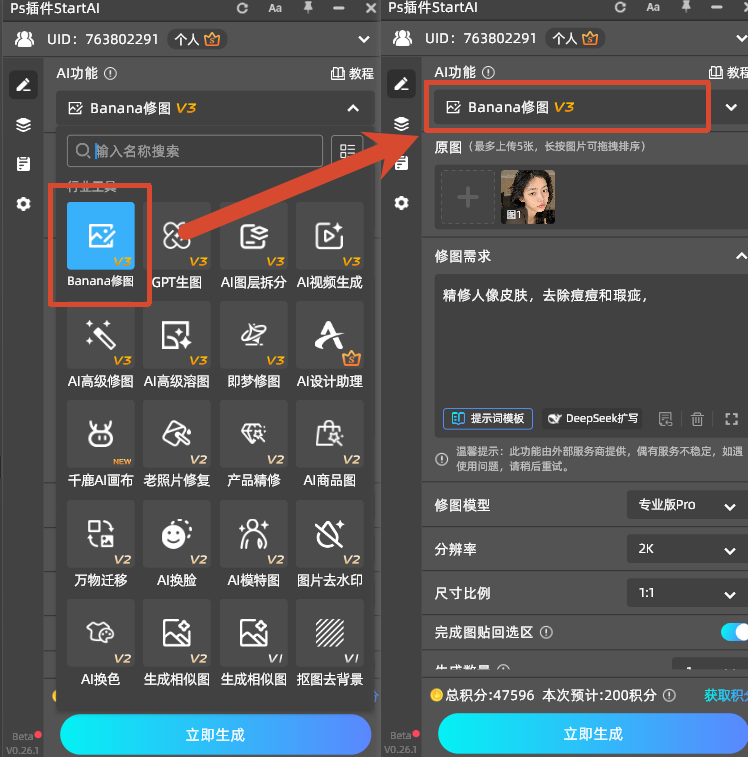Collapse the 修图需求 section
Viewport: 748px width, 757px height.
pyautogui.click(x=741, y=256)
